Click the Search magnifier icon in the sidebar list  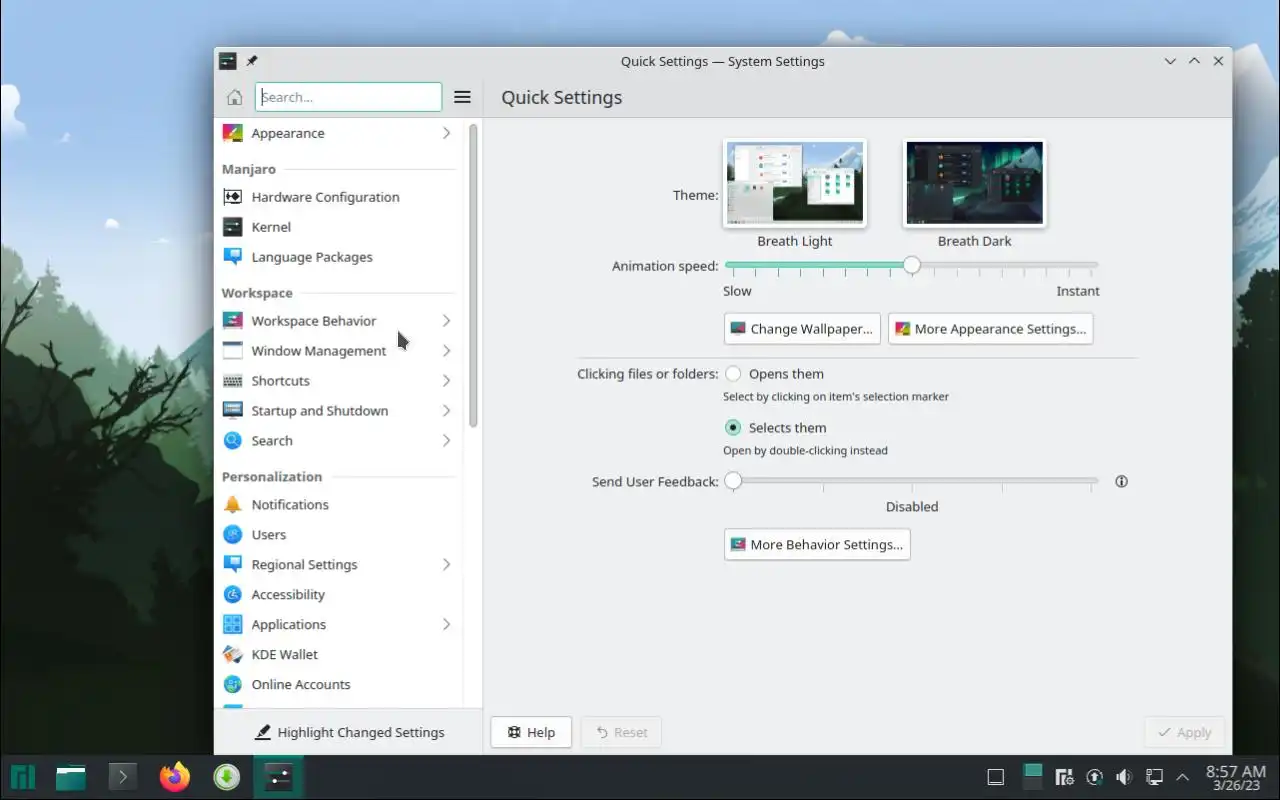[232, 441]
